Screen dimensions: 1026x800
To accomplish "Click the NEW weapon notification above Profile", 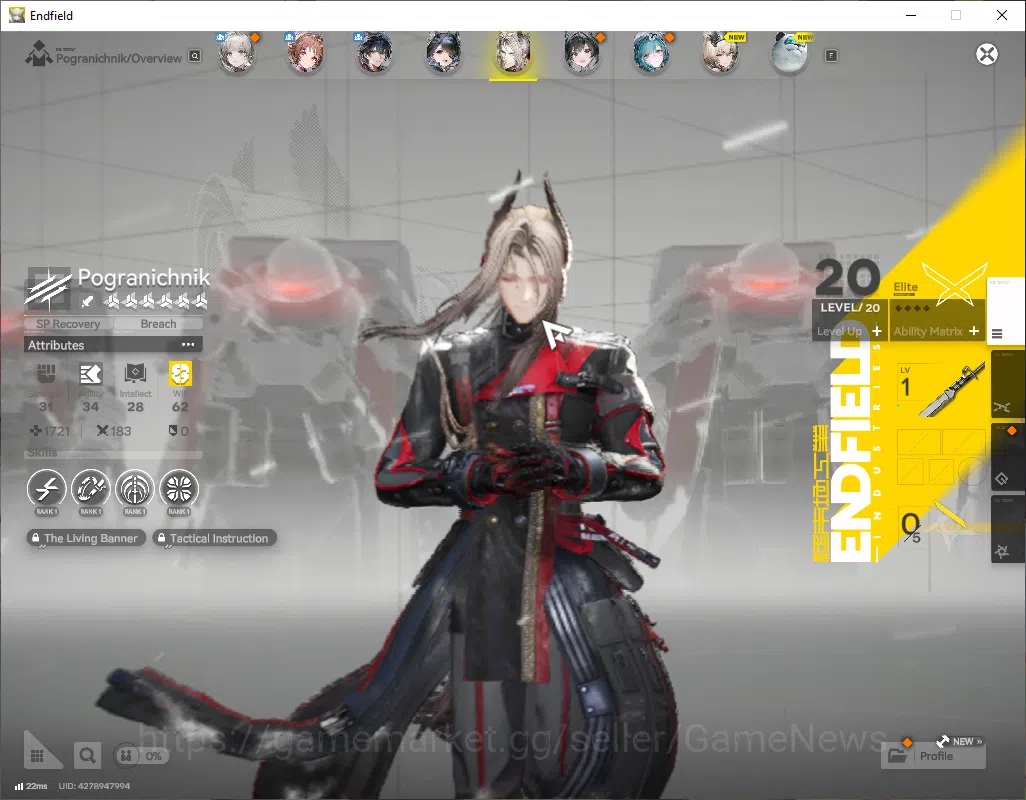I will pyautogui.click(x=959, y=741).
